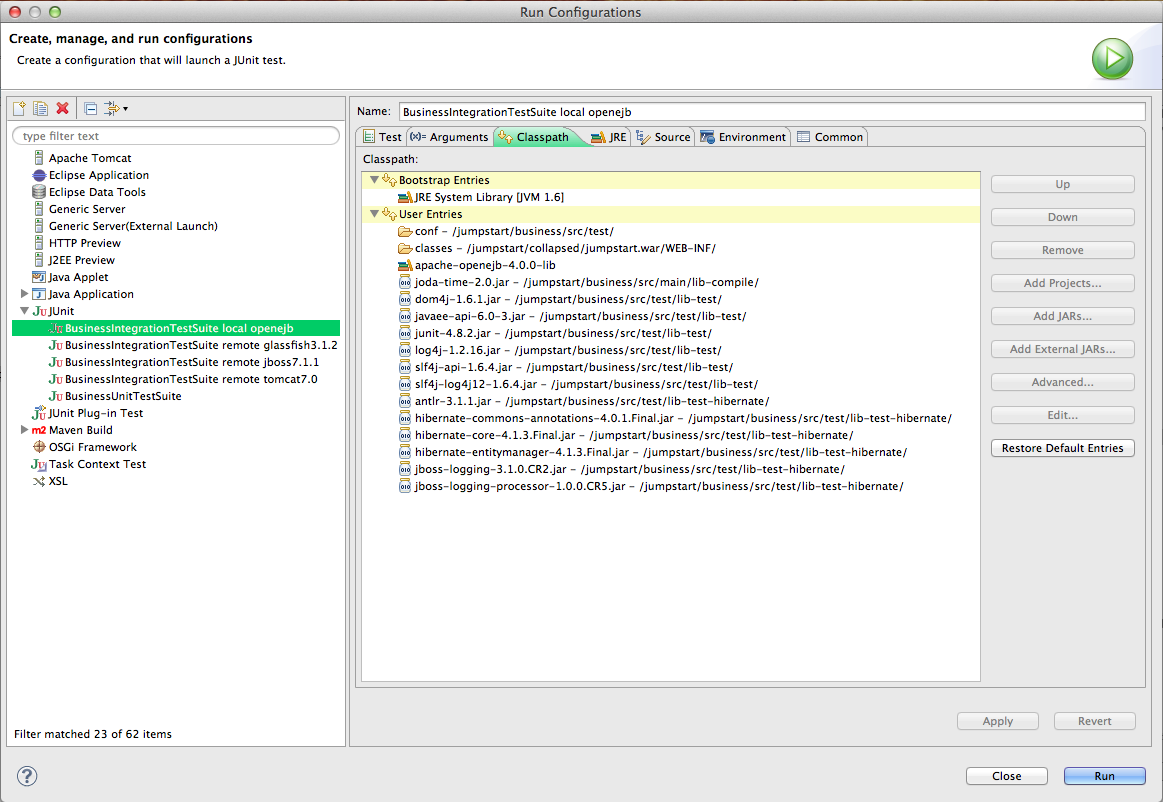Viewport: 1163px width, 802px height.
Task: Click the Duplicate configuration icon
Action: pos(41,108)
